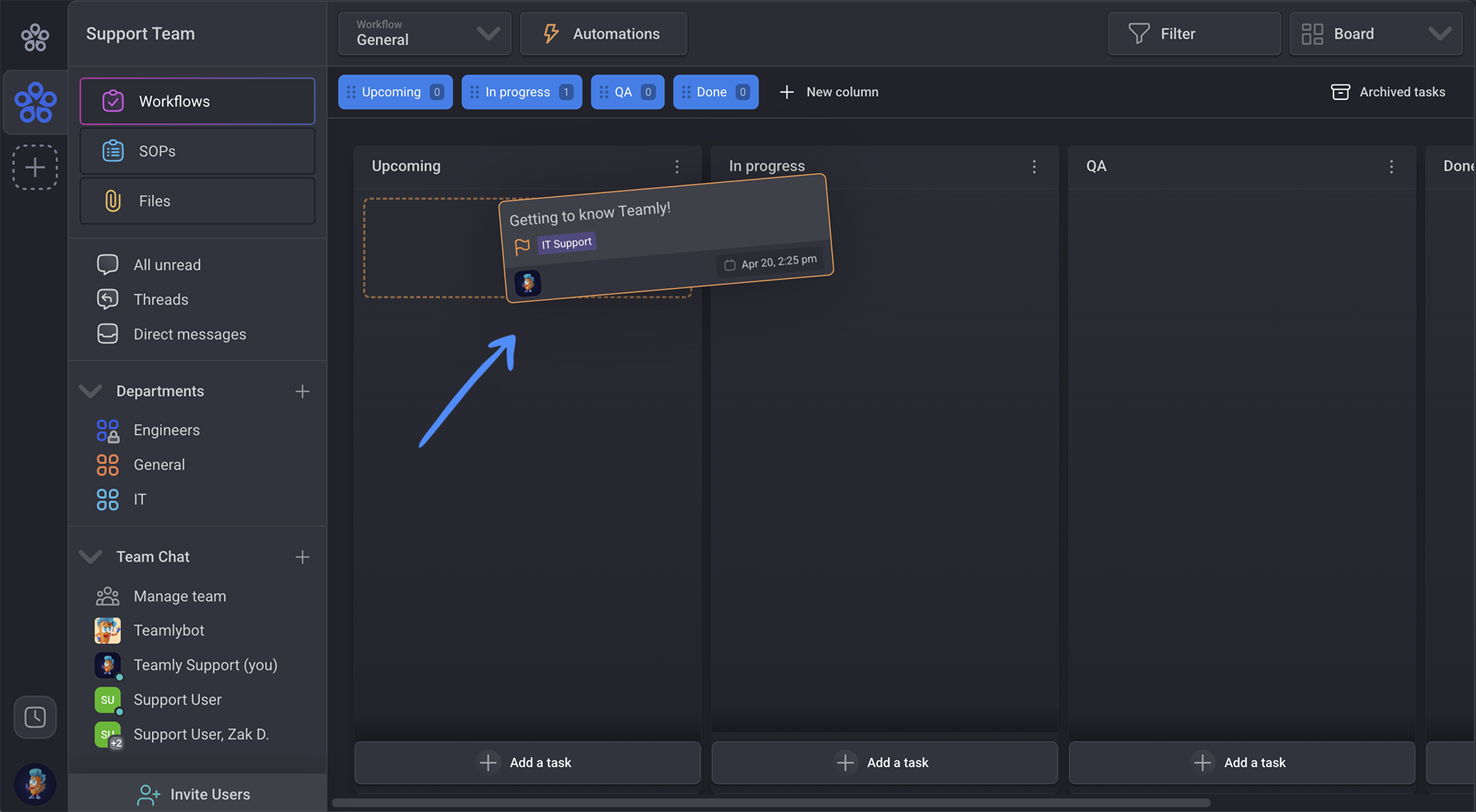1476x812 pixels.
Task: Select the active workspace flower icon
Action: click(x=35, y=102)
